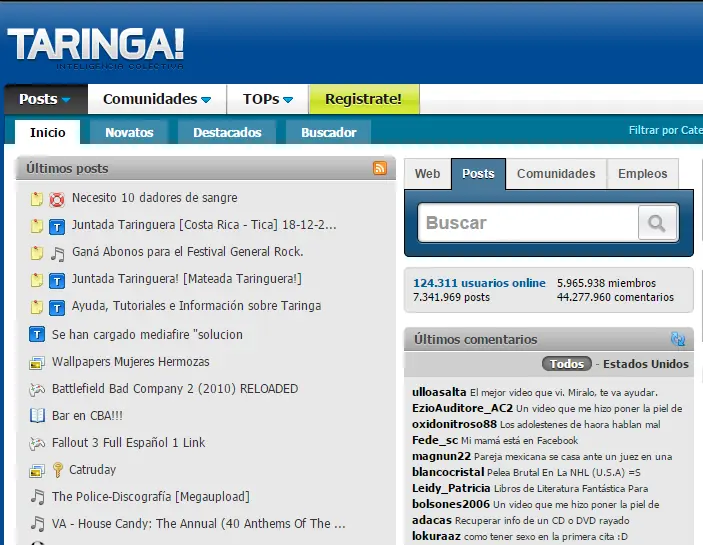Click the book icon beside Bar en CBA!!!
The height and width of the screenshot is (545, 703).
point(37,416)
